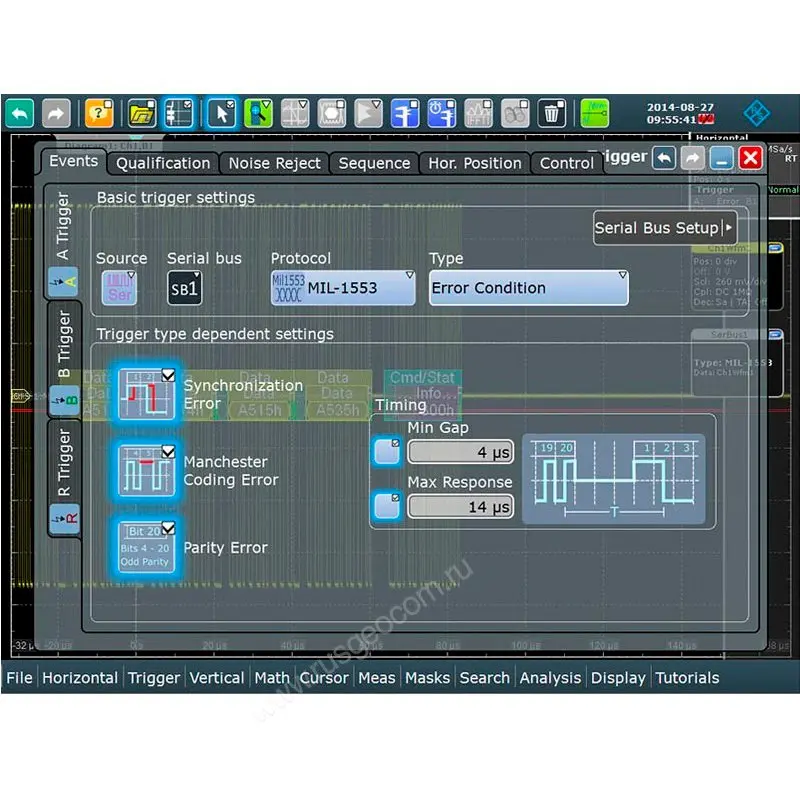800x800 pixels.
Task: Click the undo arrow in the top toolbar
Action: coord(19,113)
